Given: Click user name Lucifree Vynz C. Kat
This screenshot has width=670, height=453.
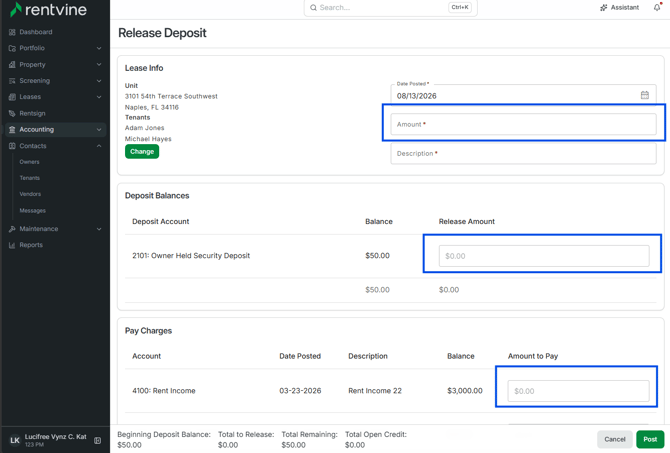Looking at the screenshot, I should (56, 437).
